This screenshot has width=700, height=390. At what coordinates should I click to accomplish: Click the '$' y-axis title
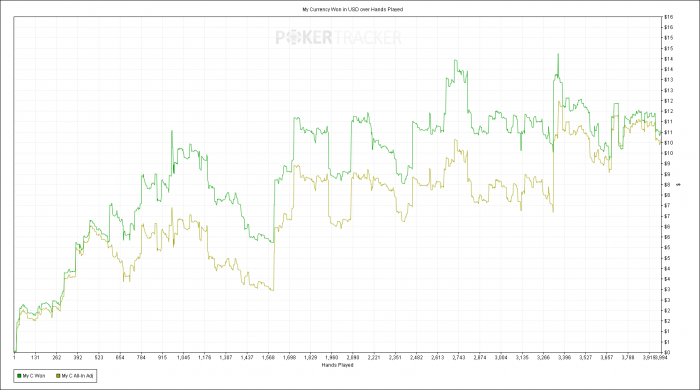coord(679,184)
